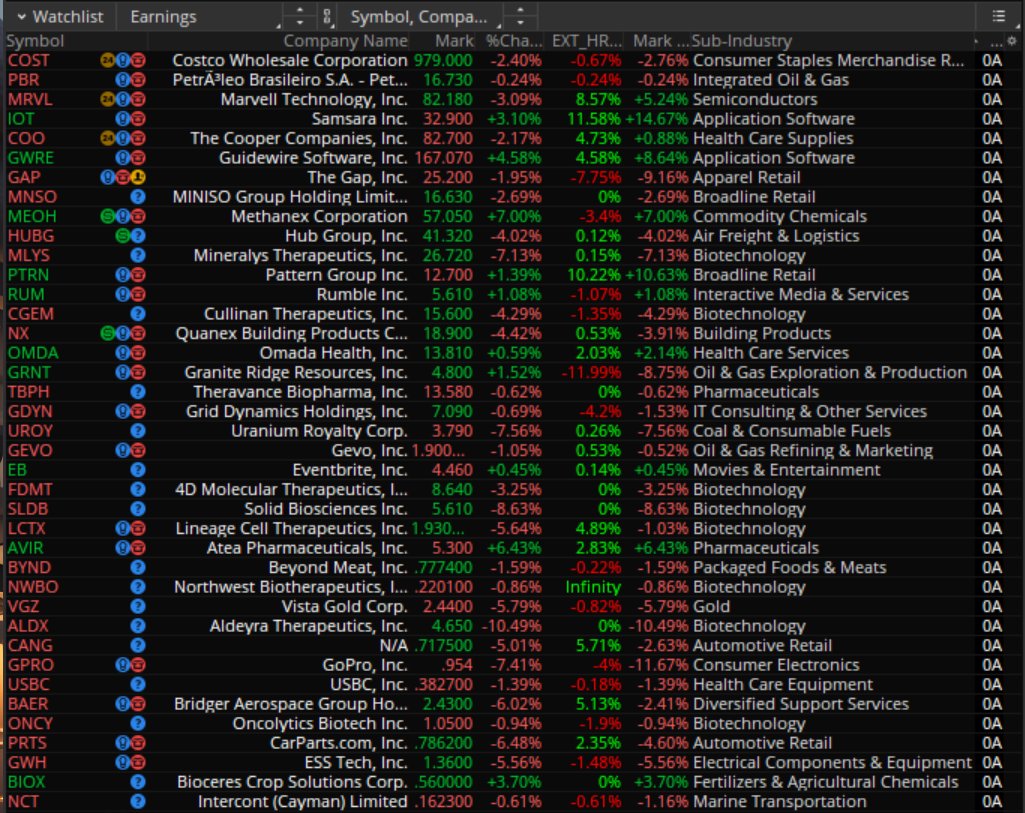Click the red phone icon on GWH row
Screen dimensions: 1025x813
coord(138,763)
